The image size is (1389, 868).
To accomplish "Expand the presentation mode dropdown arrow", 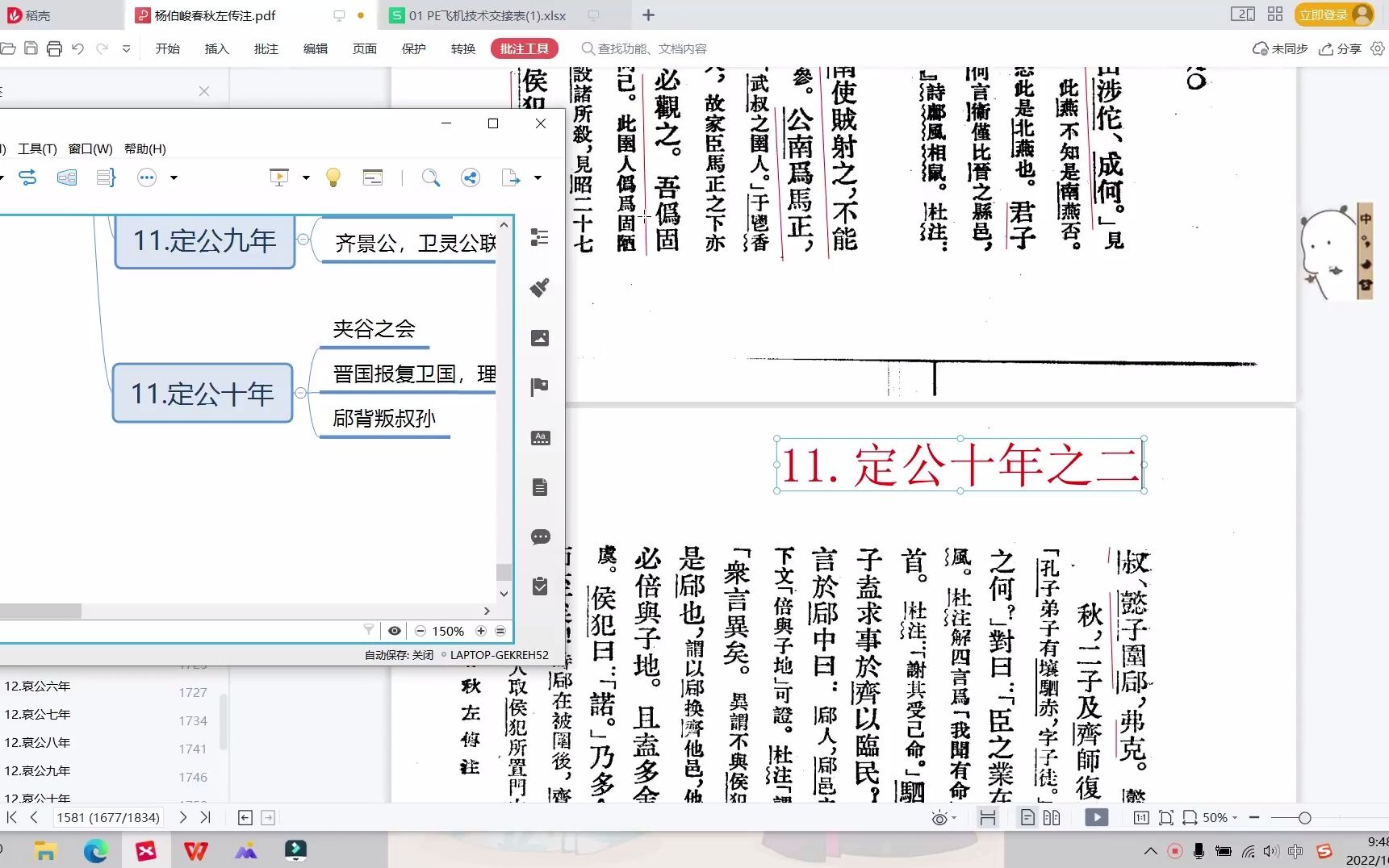I will click(x=306, y=177).
